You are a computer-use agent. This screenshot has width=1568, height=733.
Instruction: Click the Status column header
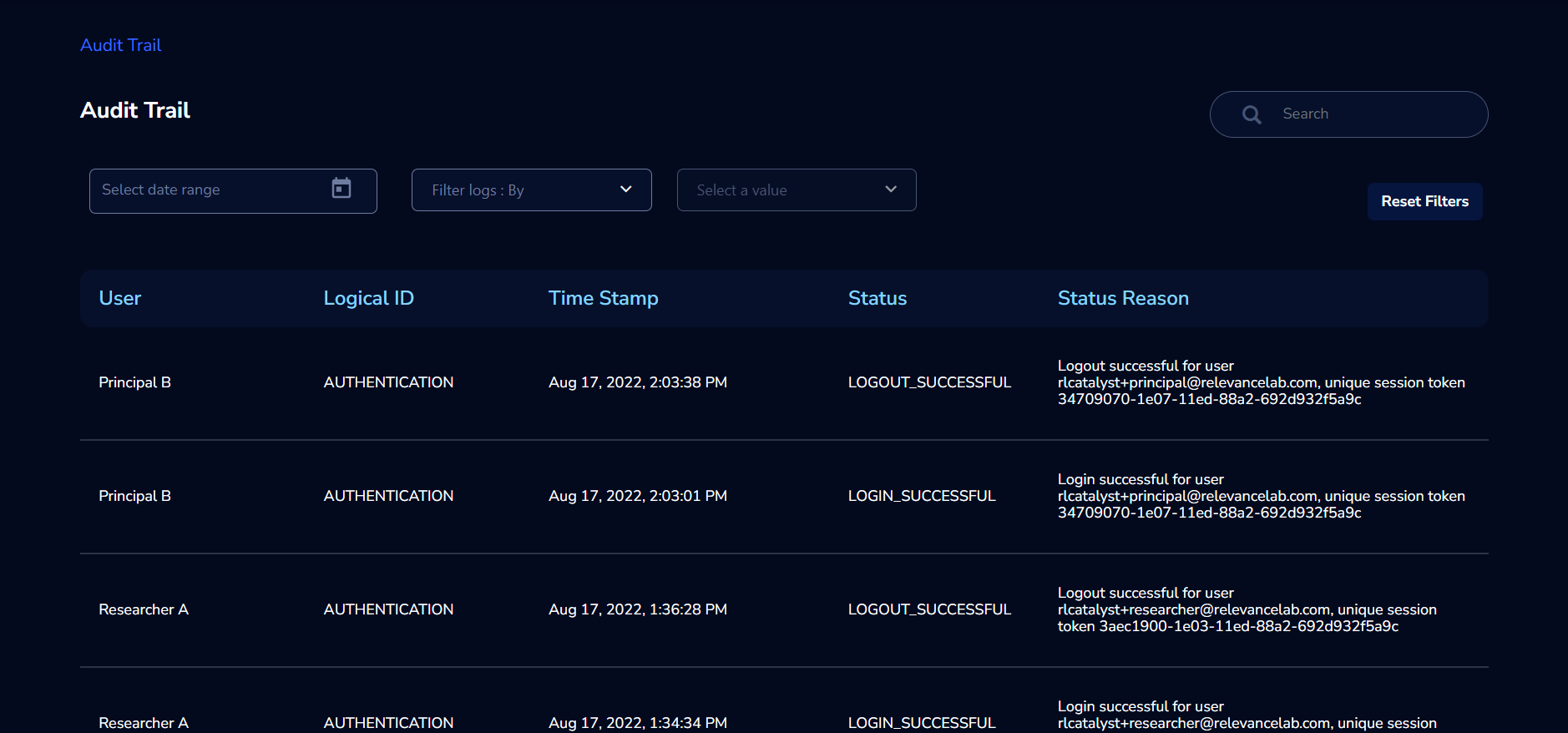[x=877, y=298]
